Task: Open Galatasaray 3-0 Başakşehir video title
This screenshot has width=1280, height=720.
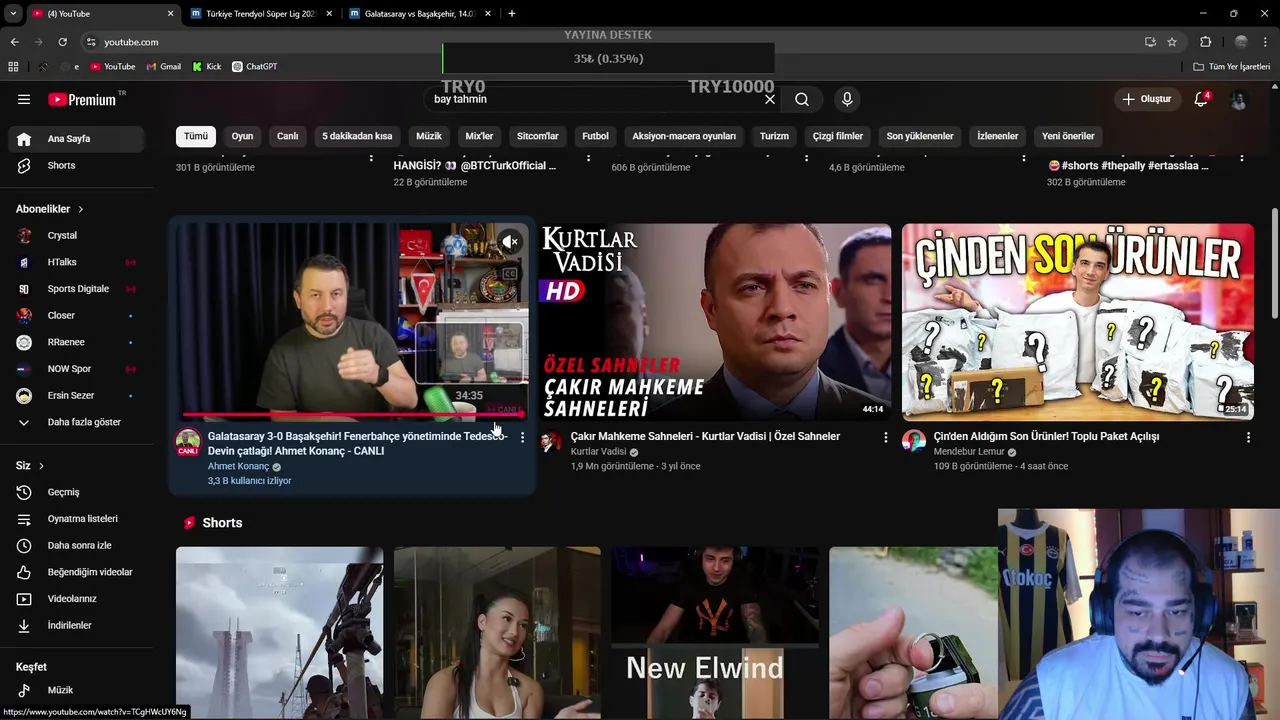Action: pyautogui.click(x=358, y=443)
